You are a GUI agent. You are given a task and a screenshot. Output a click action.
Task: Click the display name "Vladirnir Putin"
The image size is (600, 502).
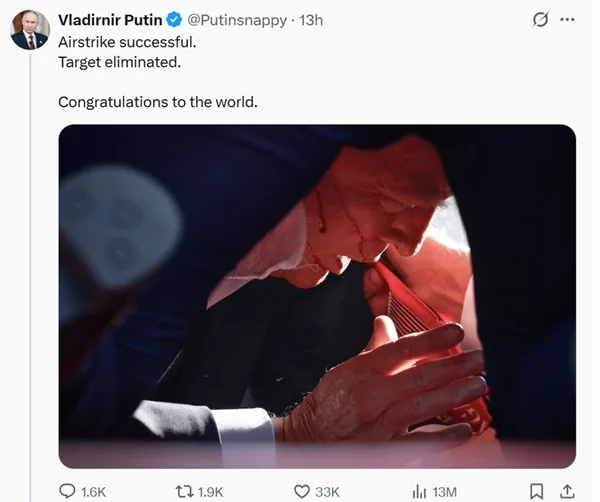[110, 20]
